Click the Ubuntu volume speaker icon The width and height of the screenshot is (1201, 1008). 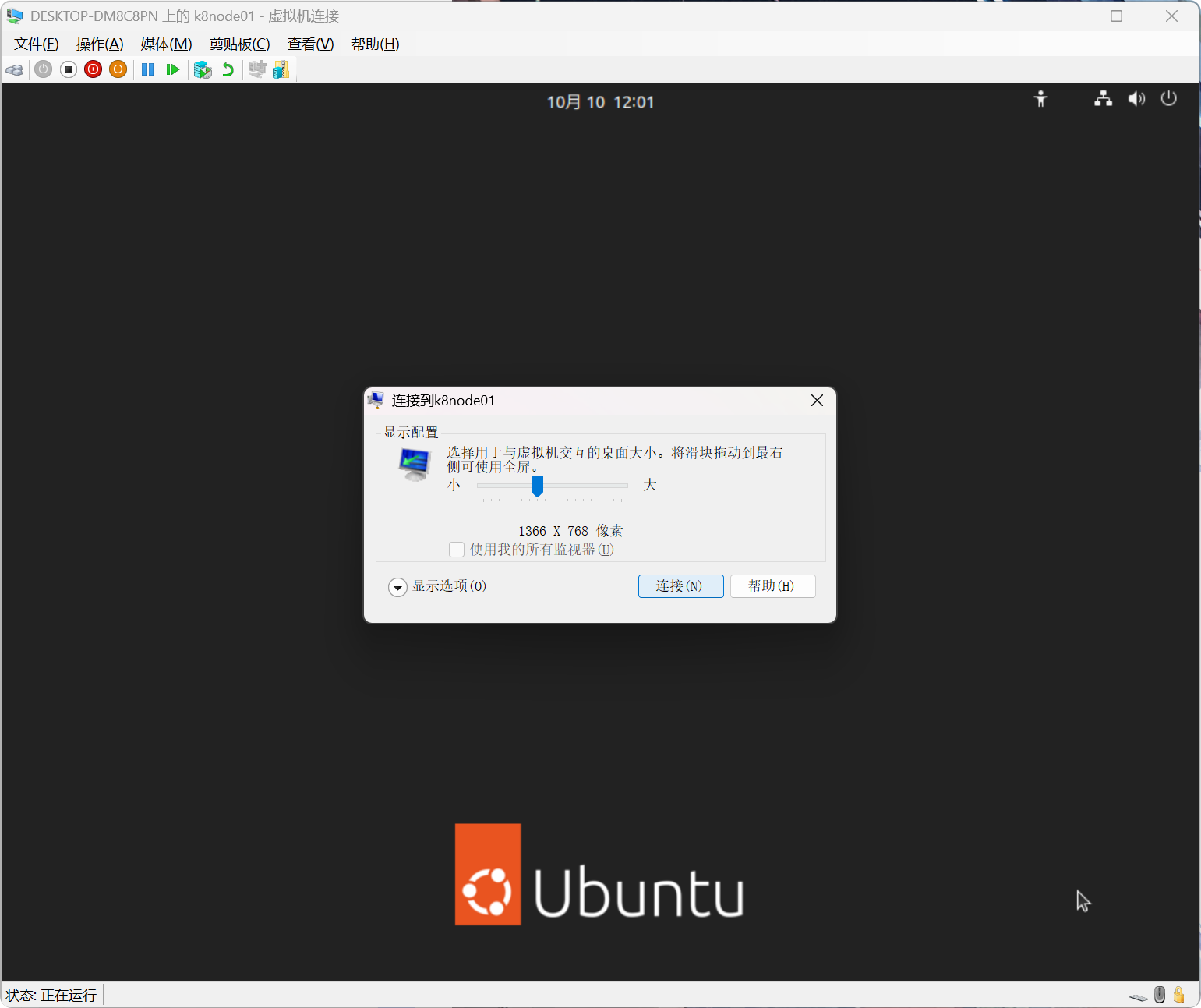[x=1136, y=99]
